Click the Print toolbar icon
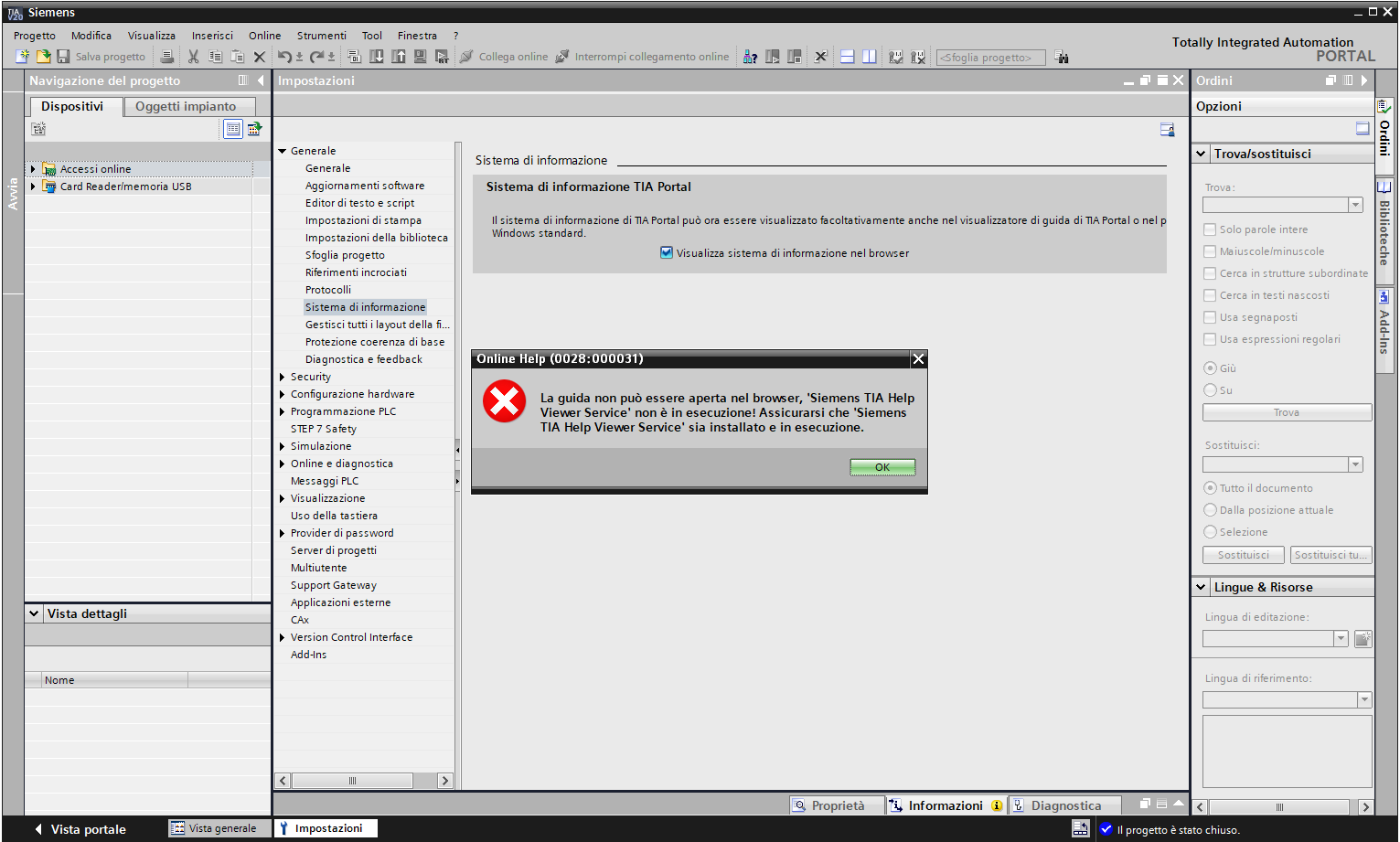 [166, 57]
